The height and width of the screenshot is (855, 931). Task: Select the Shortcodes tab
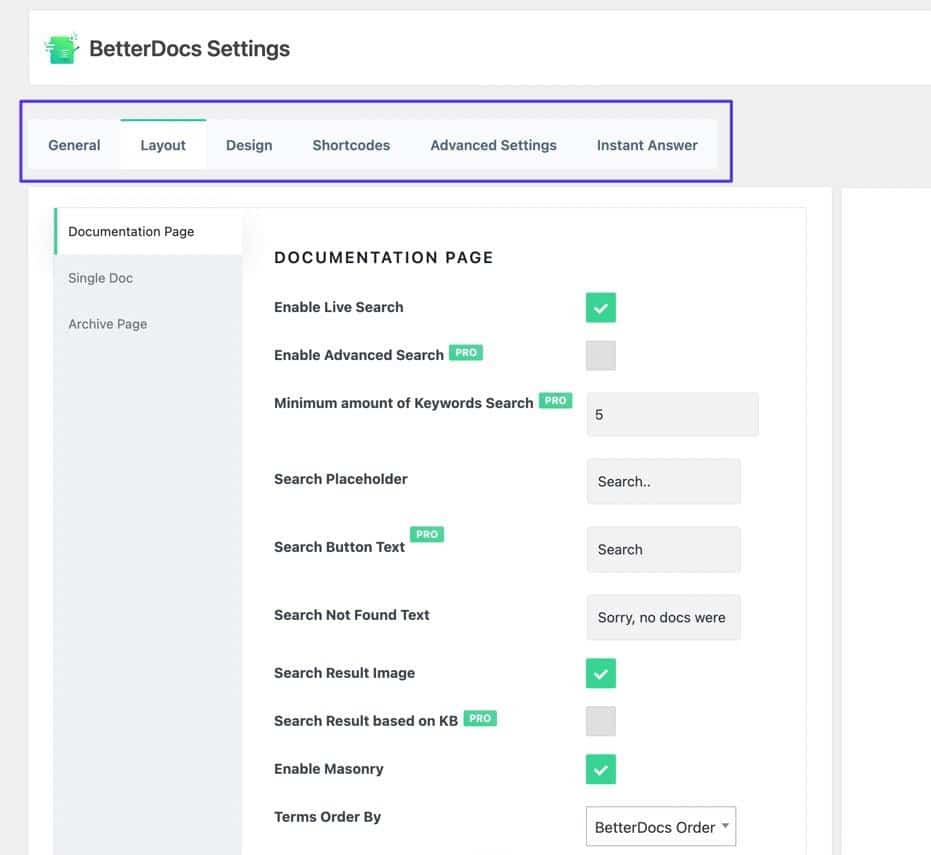point(351,144)
